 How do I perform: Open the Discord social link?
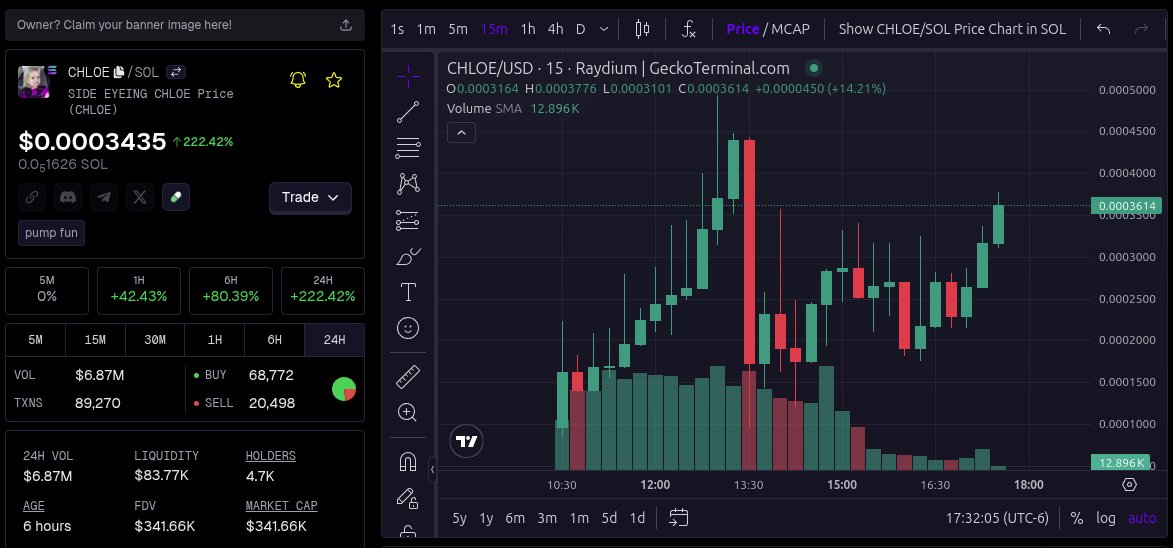pyautogui.click(x=68, y=197)
